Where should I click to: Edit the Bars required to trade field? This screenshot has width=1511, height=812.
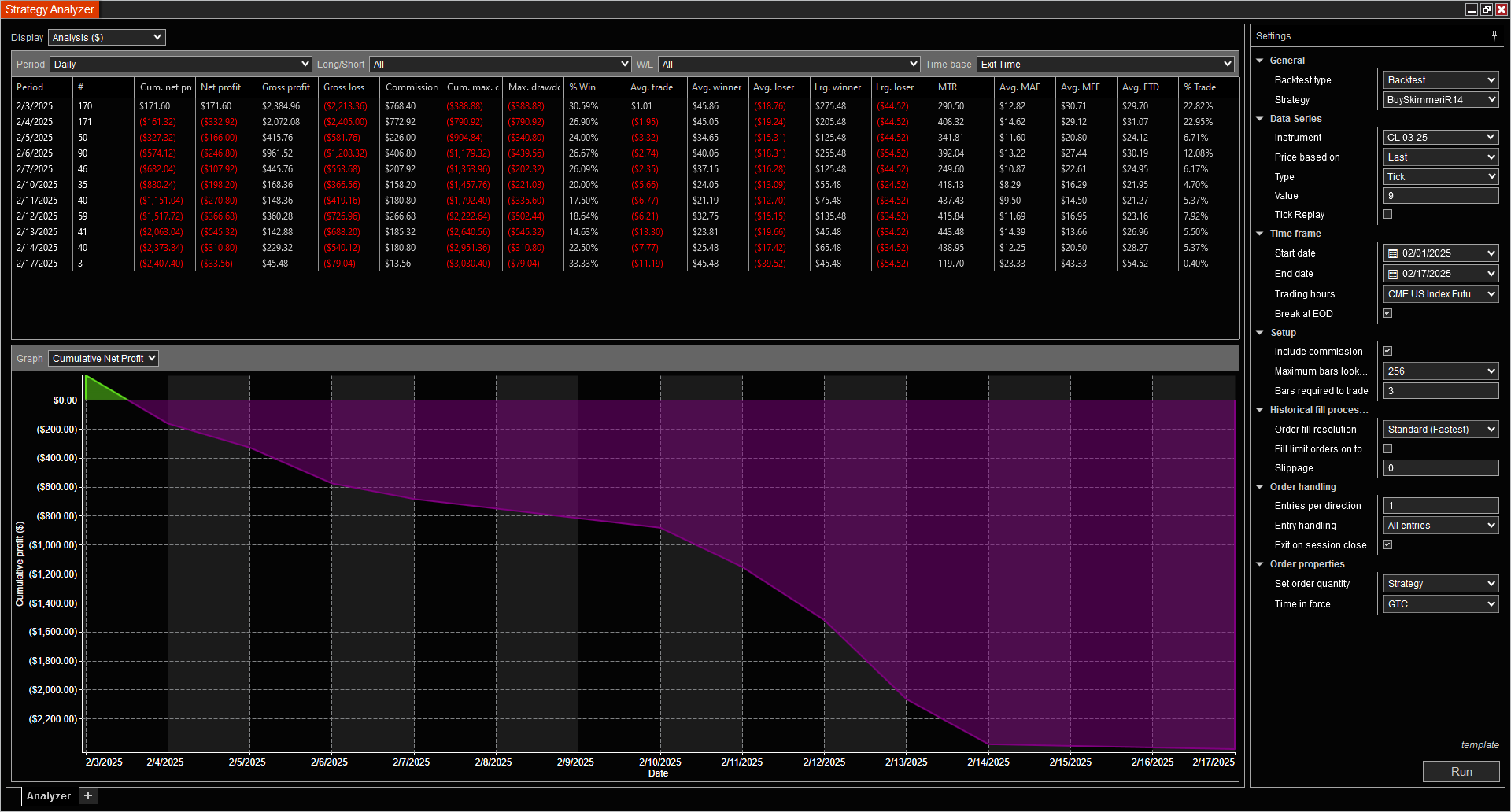pos(1440,391)
